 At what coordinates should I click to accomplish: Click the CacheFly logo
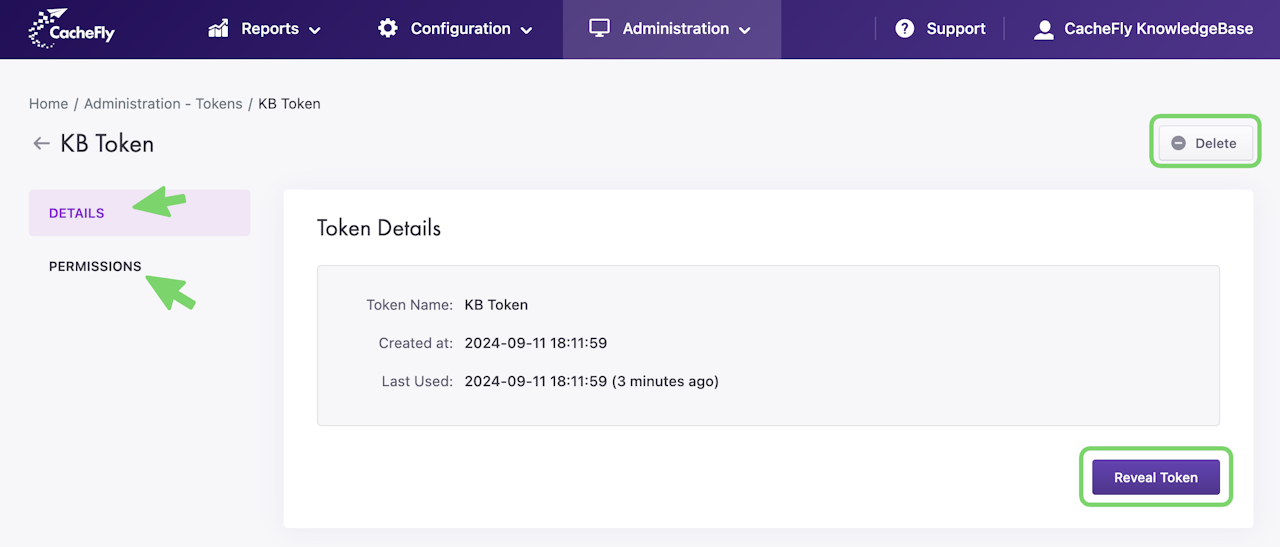click(72, 29)
